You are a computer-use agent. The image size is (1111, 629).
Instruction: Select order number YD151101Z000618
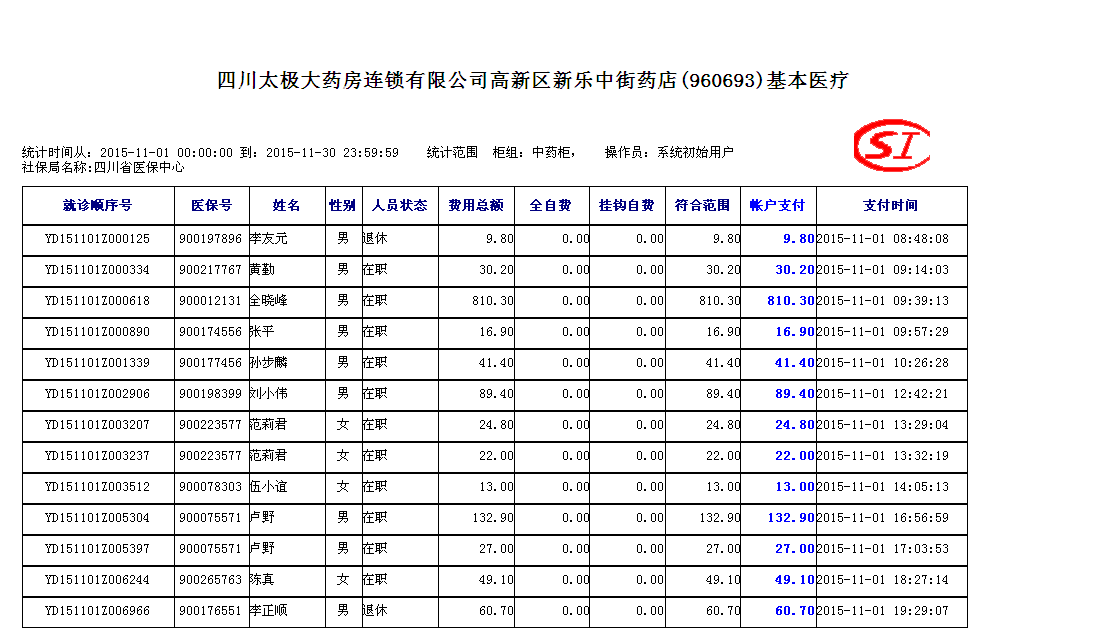(98, 301)
